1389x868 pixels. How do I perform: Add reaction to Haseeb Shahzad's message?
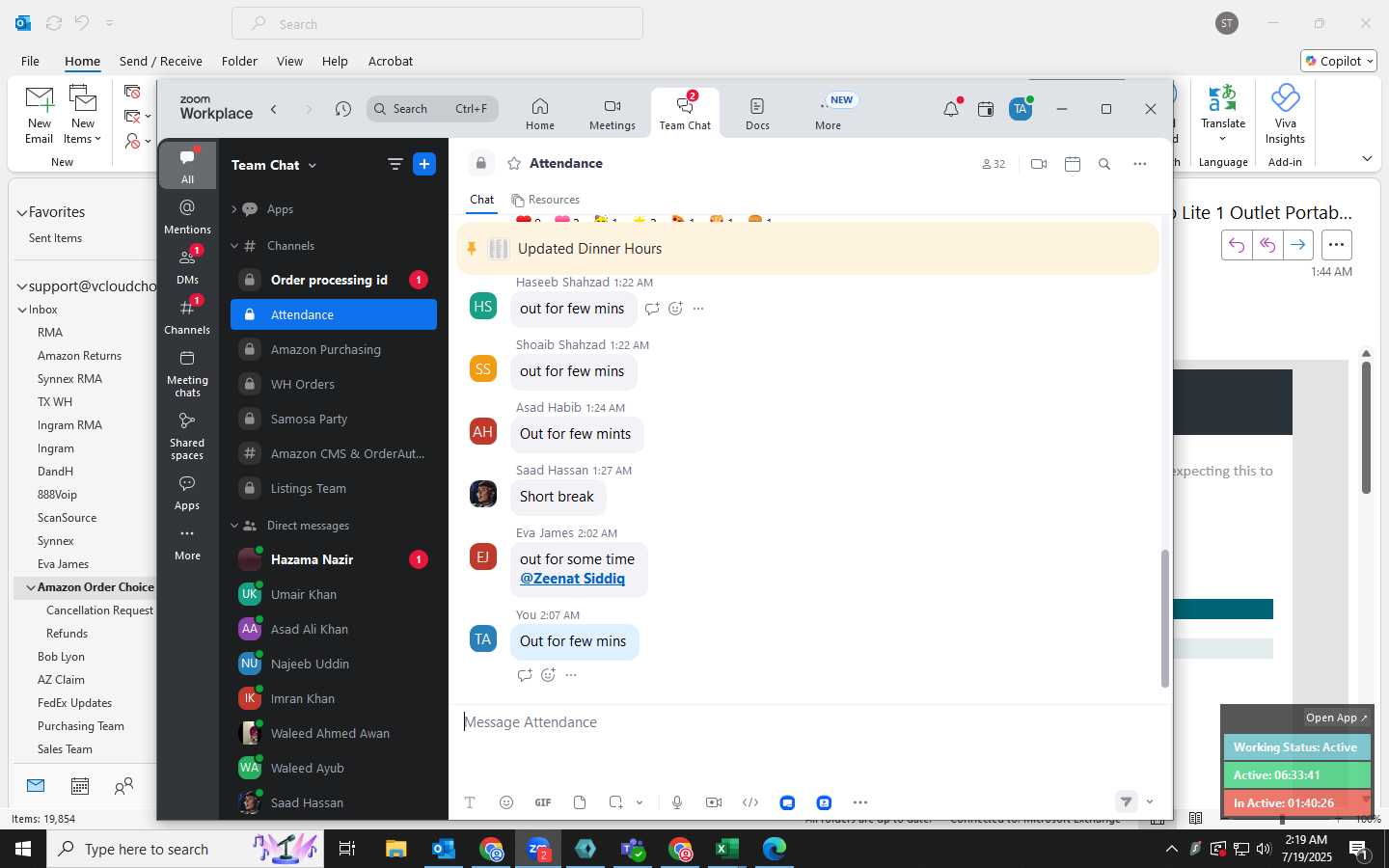[675, 309]
